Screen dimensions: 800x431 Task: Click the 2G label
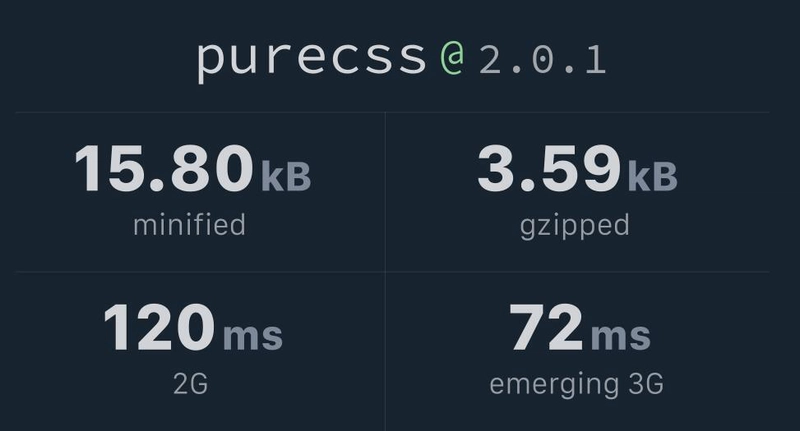click(x=190, y=384)
